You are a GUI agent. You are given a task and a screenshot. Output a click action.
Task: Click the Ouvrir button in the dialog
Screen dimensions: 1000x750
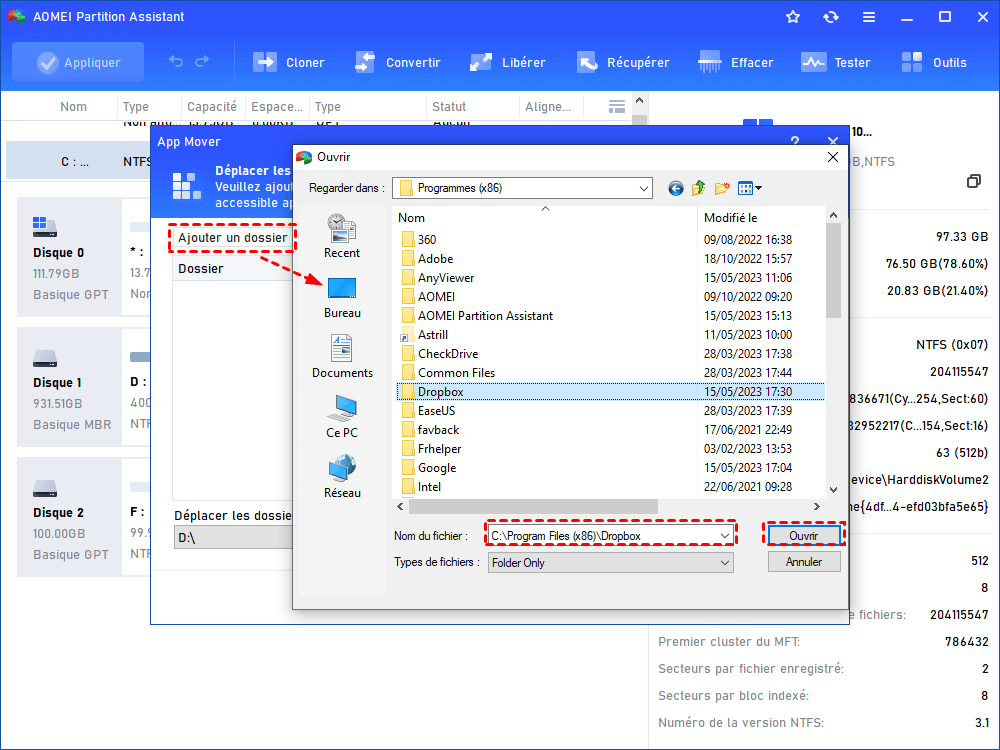[804, 536]
